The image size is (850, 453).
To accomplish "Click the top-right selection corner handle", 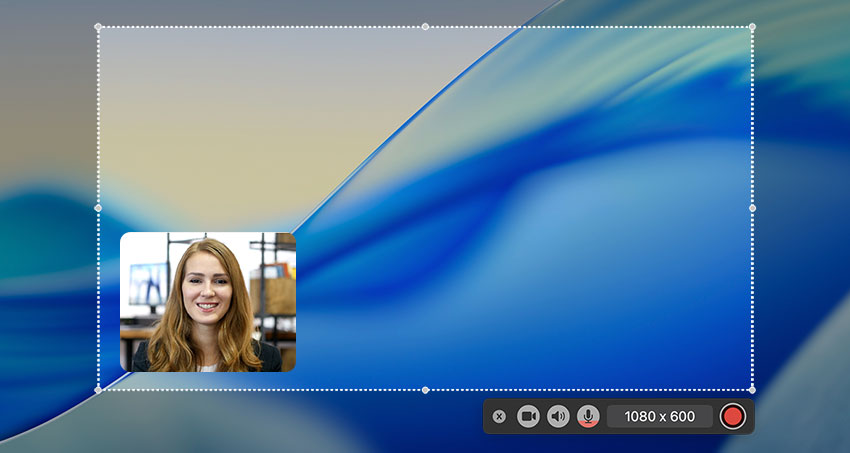I will click(752, 27).
